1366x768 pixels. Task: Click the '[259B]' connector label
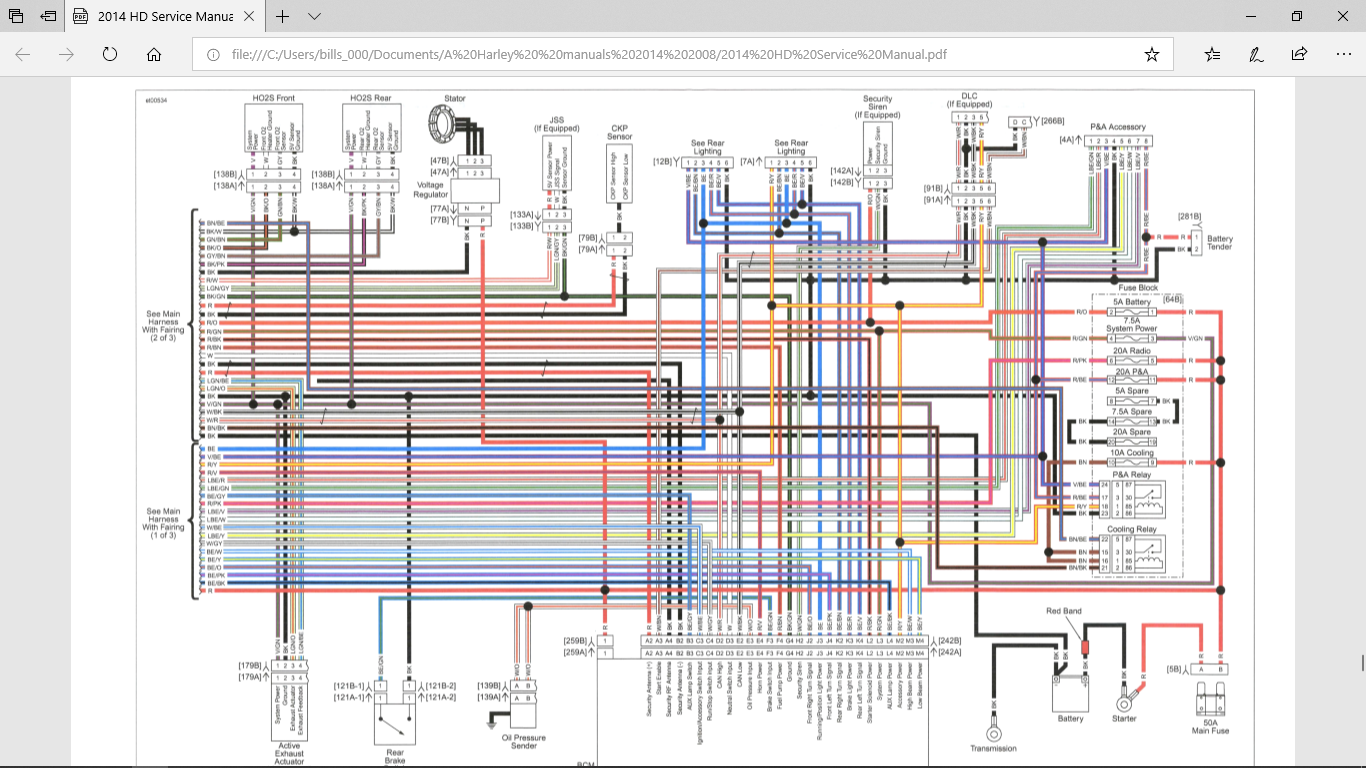(x=575, y=641)
